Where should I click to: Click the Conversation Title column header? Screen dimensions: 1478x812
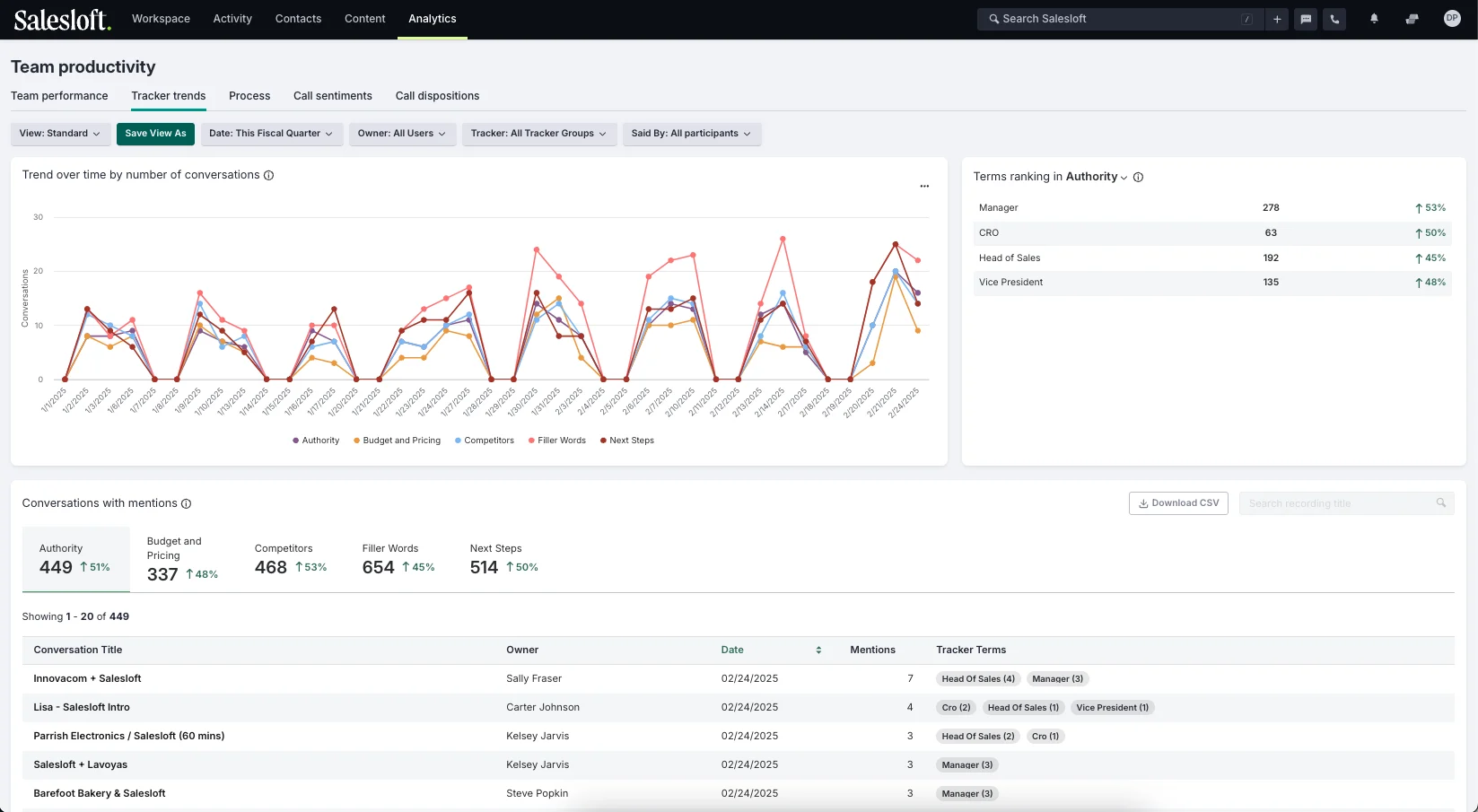[78, 650]
